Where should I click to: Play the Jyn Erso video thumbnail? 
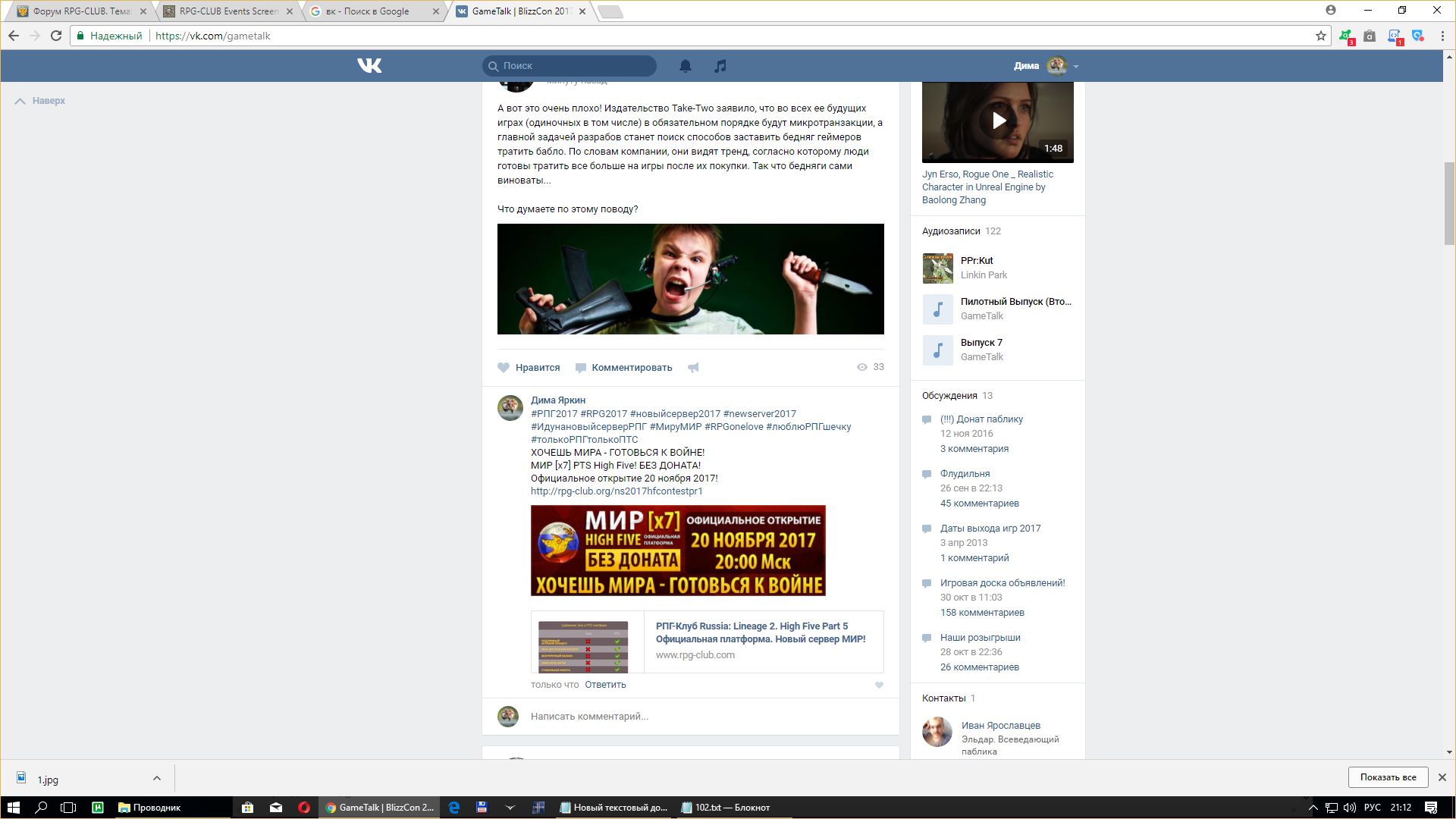[x=998, y=121]
